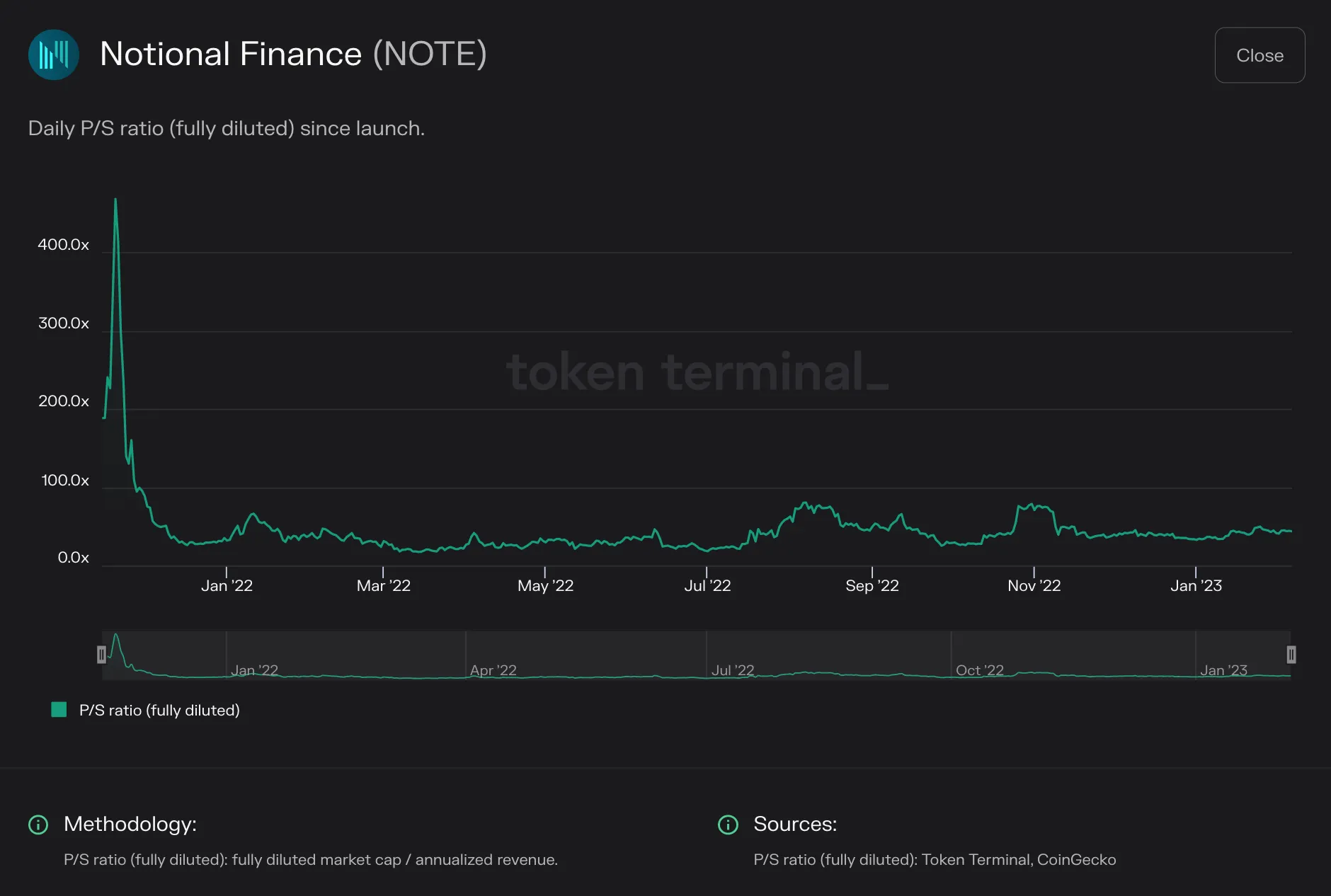Click the 'Daily P/S ratio (fully diluted) since launch.' subtitle
The height and width of the screenshot is (896, 1331).
tap(227, 129)
